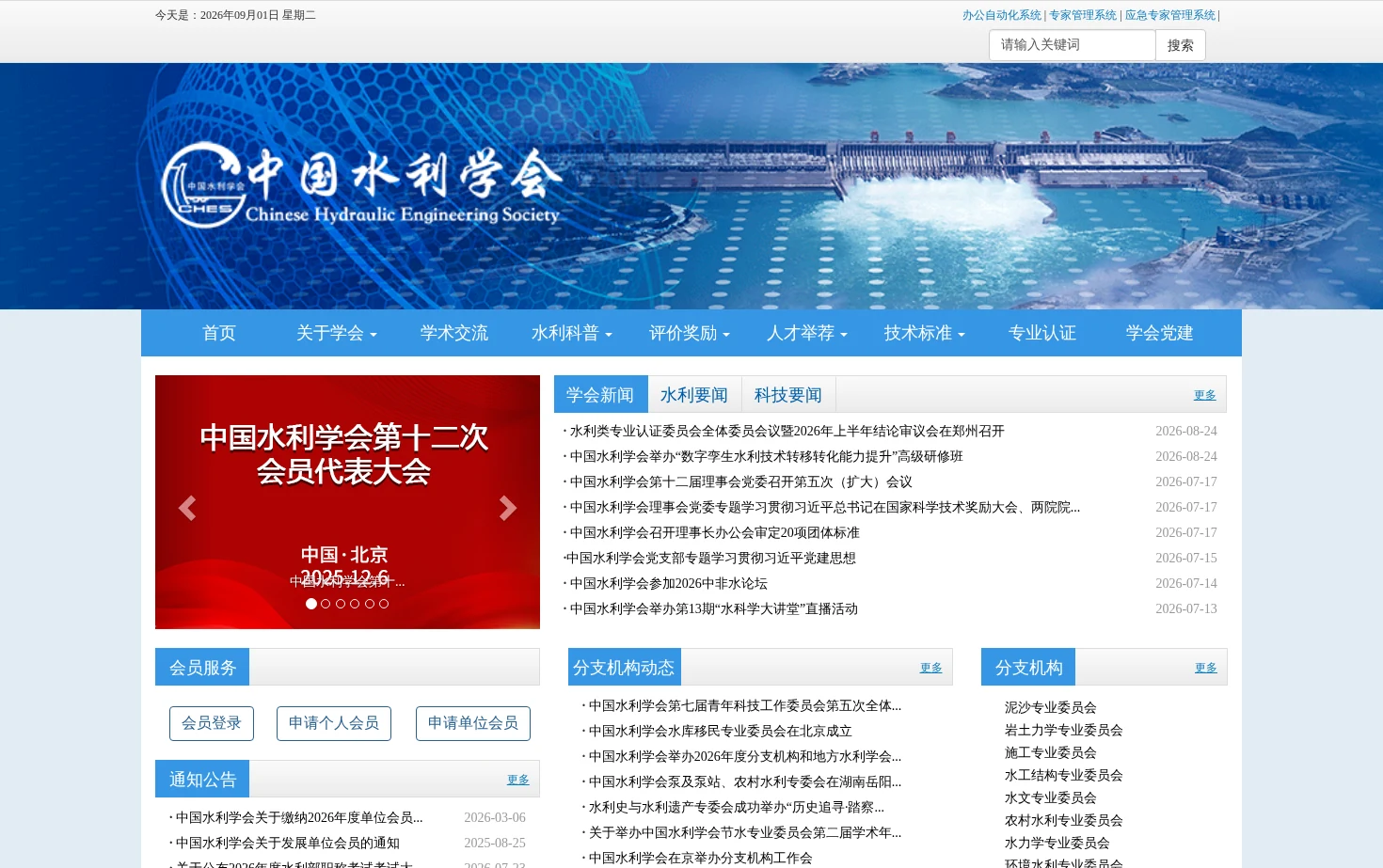Click the 申请个人会员 button
Screen dimensions: 1383x868
pyautogui.click(x=334, y=723)
